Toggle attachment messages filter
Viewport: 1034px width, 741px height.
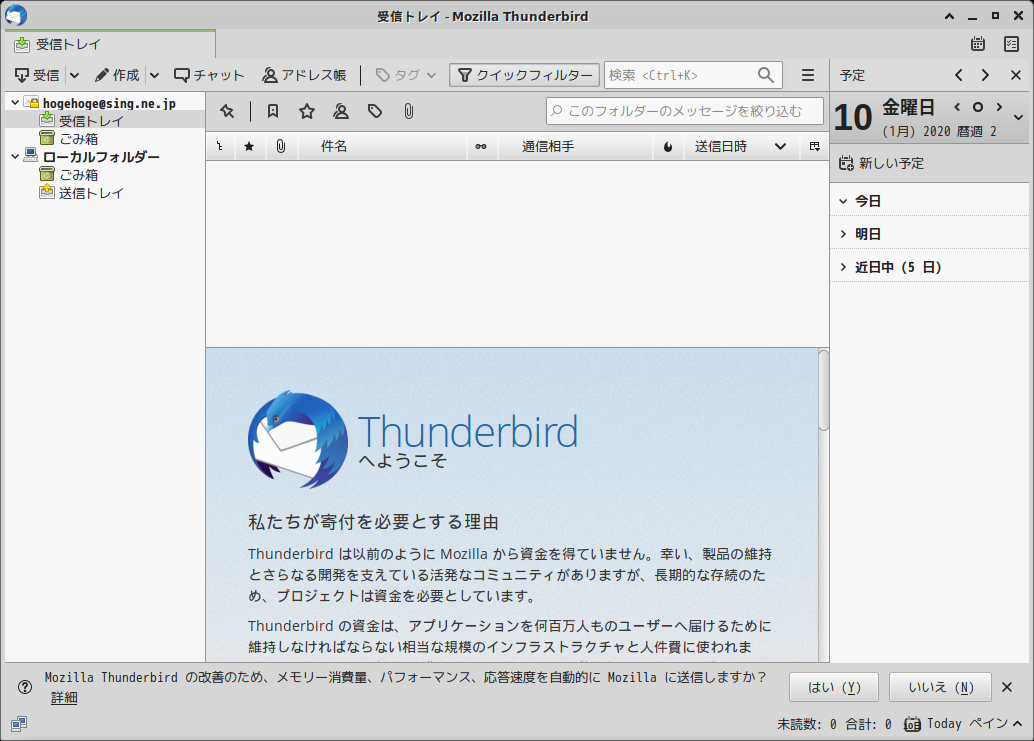coord(409,111)
